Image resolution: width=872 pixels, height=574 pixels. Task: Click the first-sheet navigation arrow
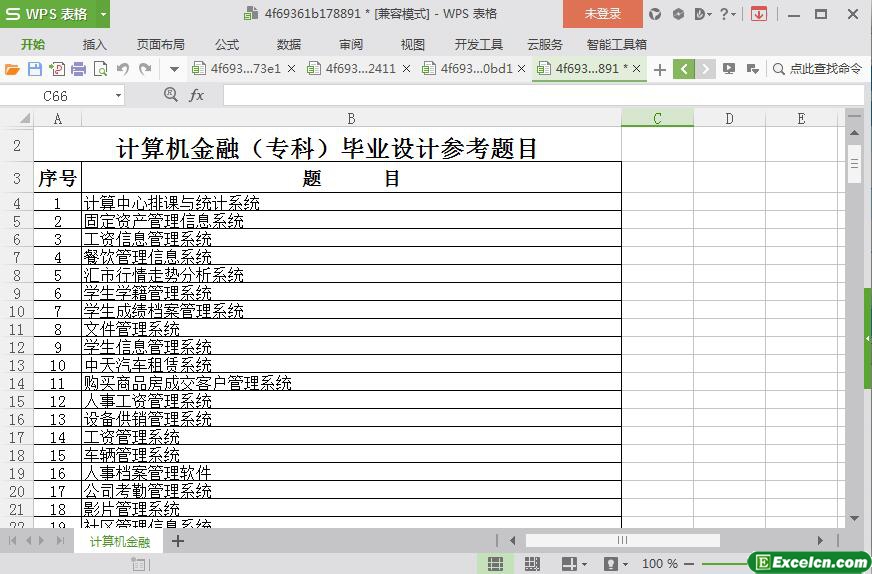(13, 541)
